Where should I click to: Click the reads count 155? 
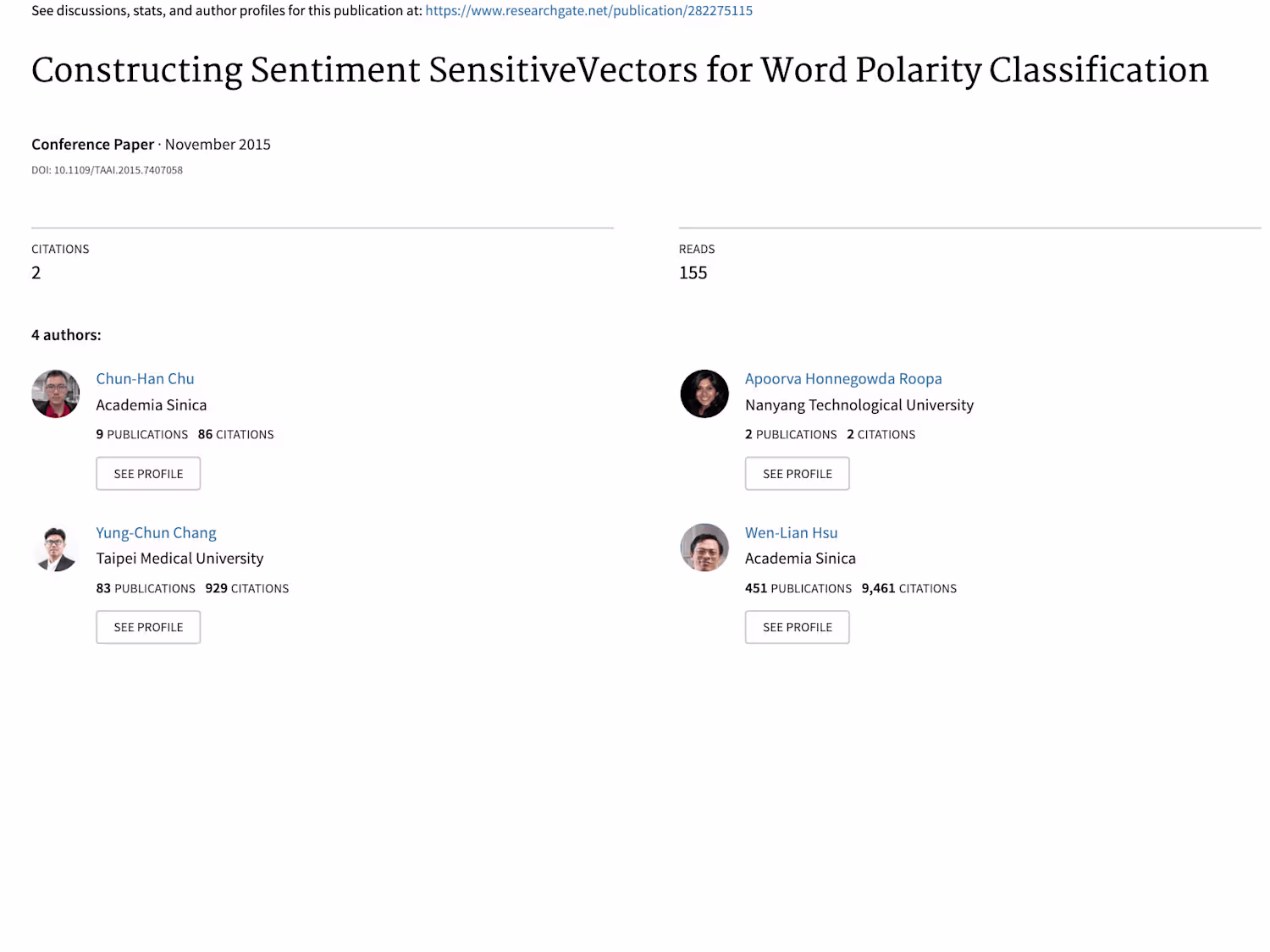(x=693, y=272)
